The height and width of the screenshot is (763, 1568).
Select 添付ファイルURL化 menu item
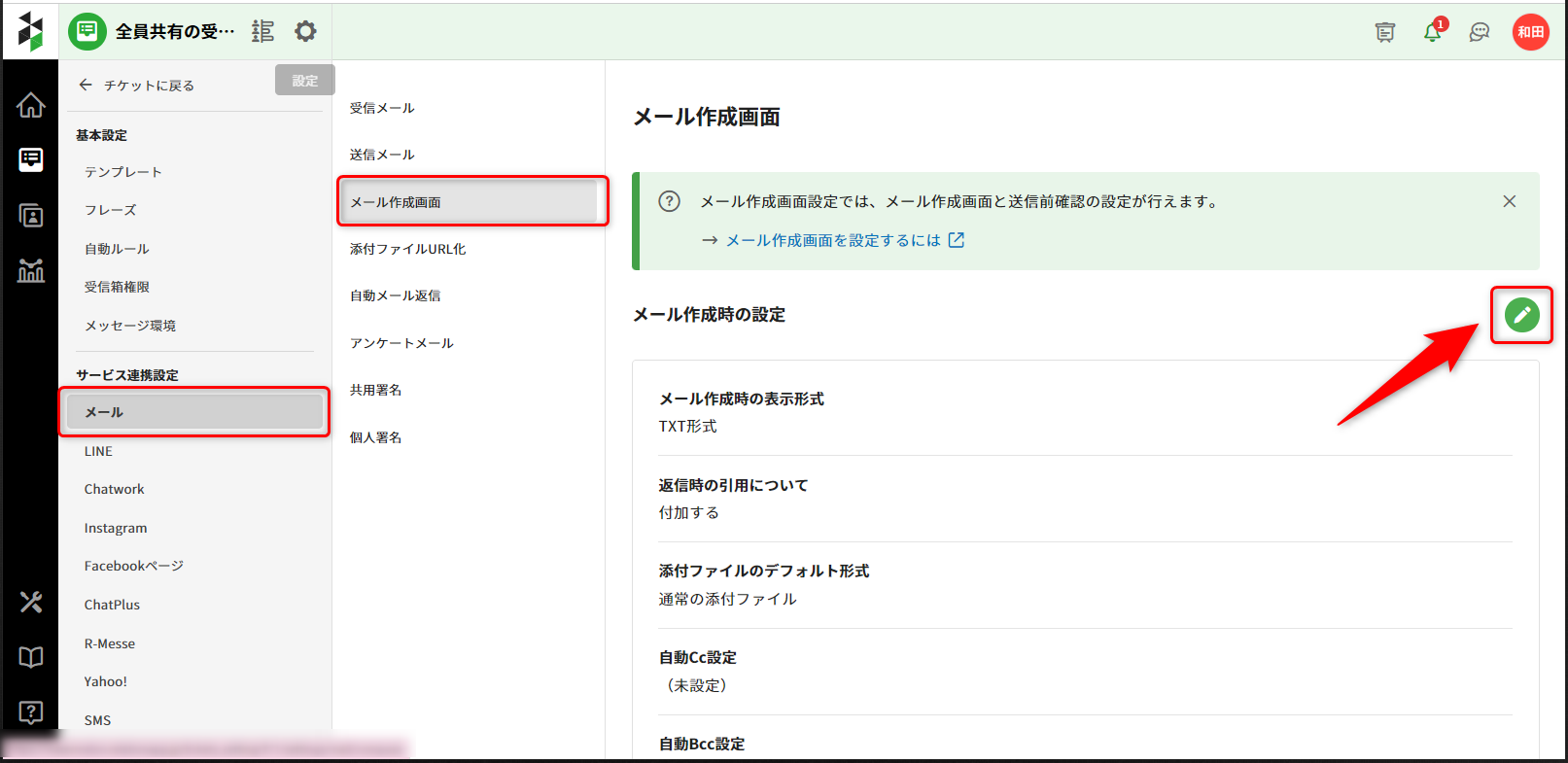pyautogui.click(x=407, y=249)
